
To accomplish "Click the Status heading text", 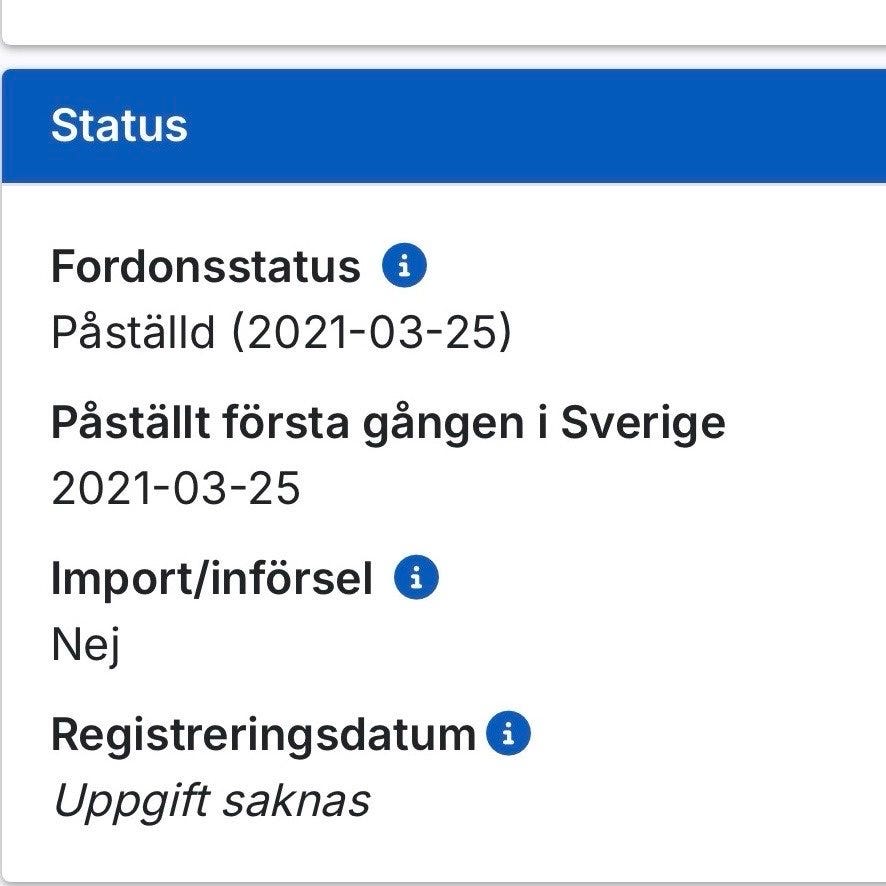I will coord(119,125).
